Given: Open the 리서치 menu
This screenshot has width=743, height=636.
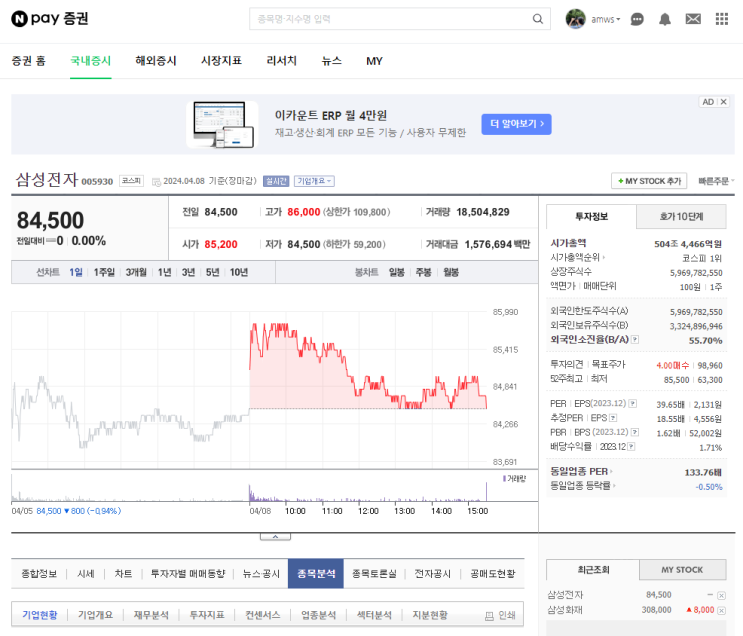Looking at the screenshot, I should pos(281,61).
